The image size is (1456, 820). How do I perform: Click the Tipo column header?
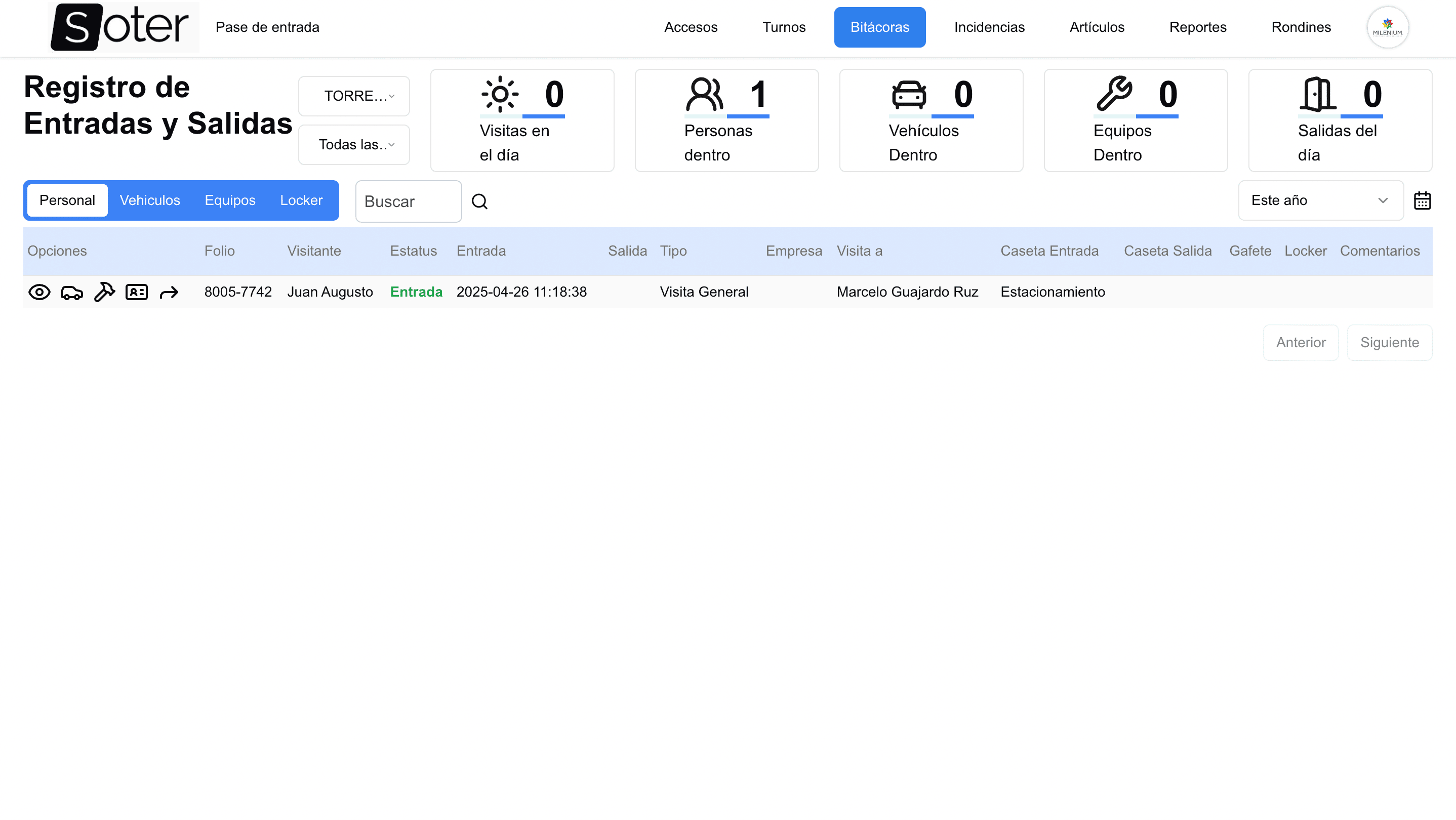coord(673,251)
